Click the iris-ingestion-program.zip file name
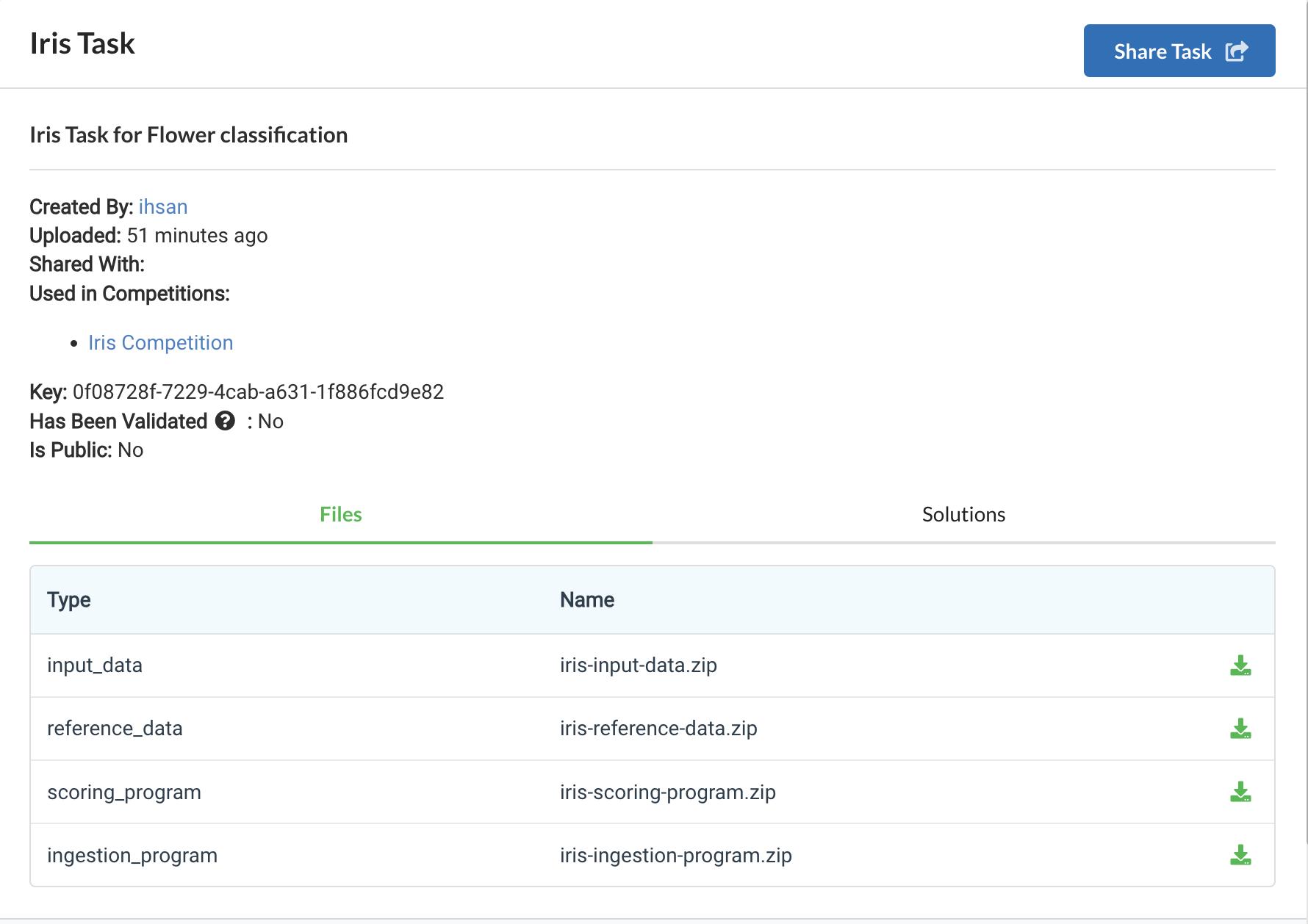This screenshot has height=924, width=1308. pyautogui.click(x=675, y=856)
